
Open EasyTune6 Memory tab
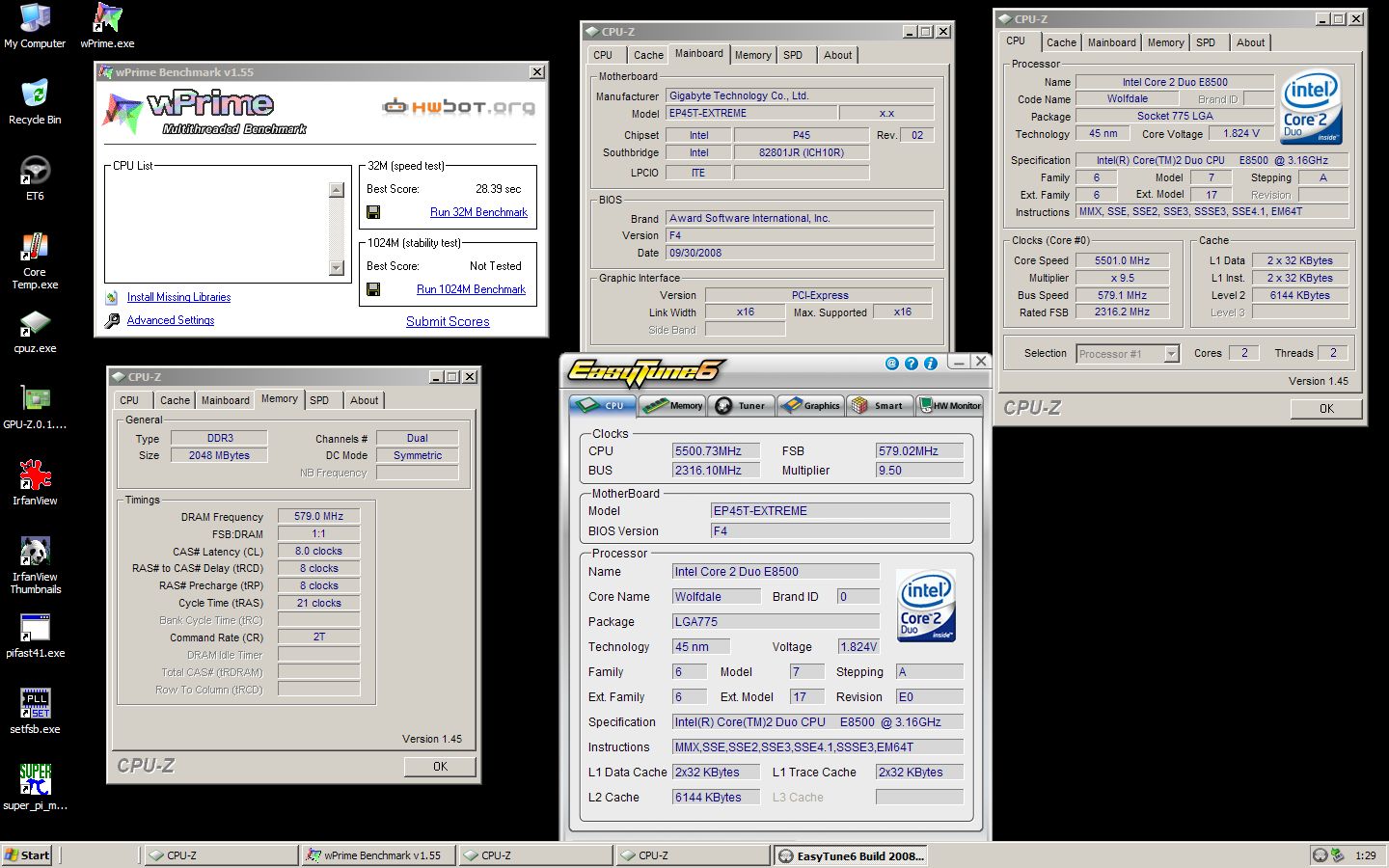coord(672,405)
